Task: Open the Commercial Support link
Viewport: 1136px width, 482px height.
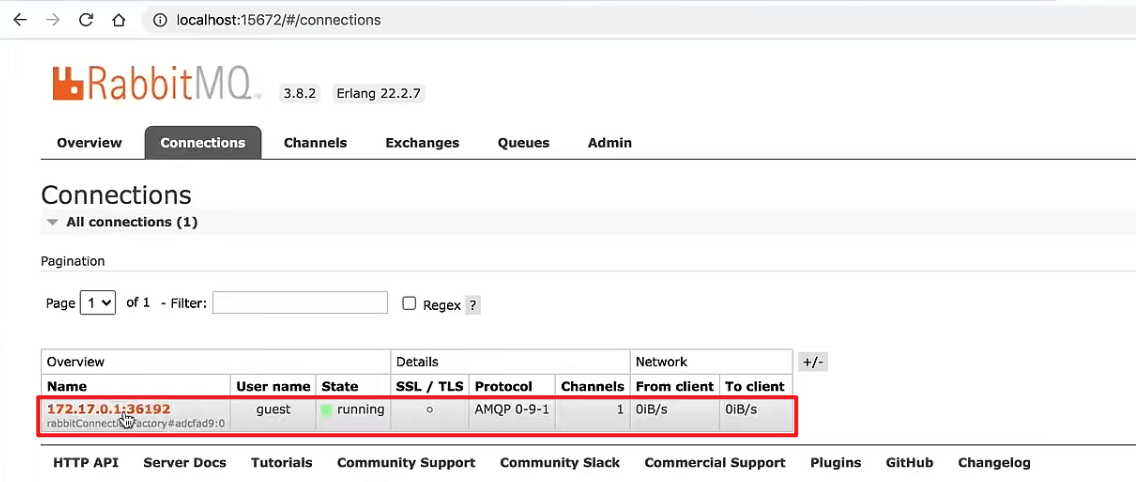Action: pyautogui.click(x=715, y=462)
